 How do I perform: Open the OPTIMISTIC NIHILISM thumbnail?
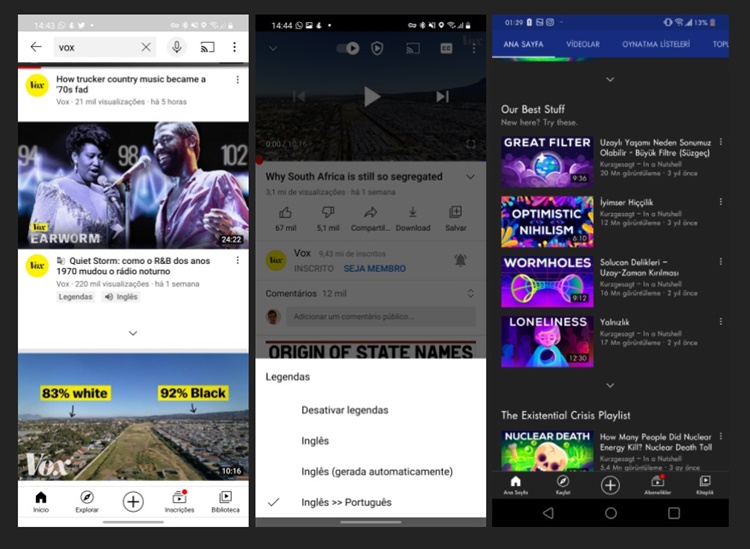point(547,221)
